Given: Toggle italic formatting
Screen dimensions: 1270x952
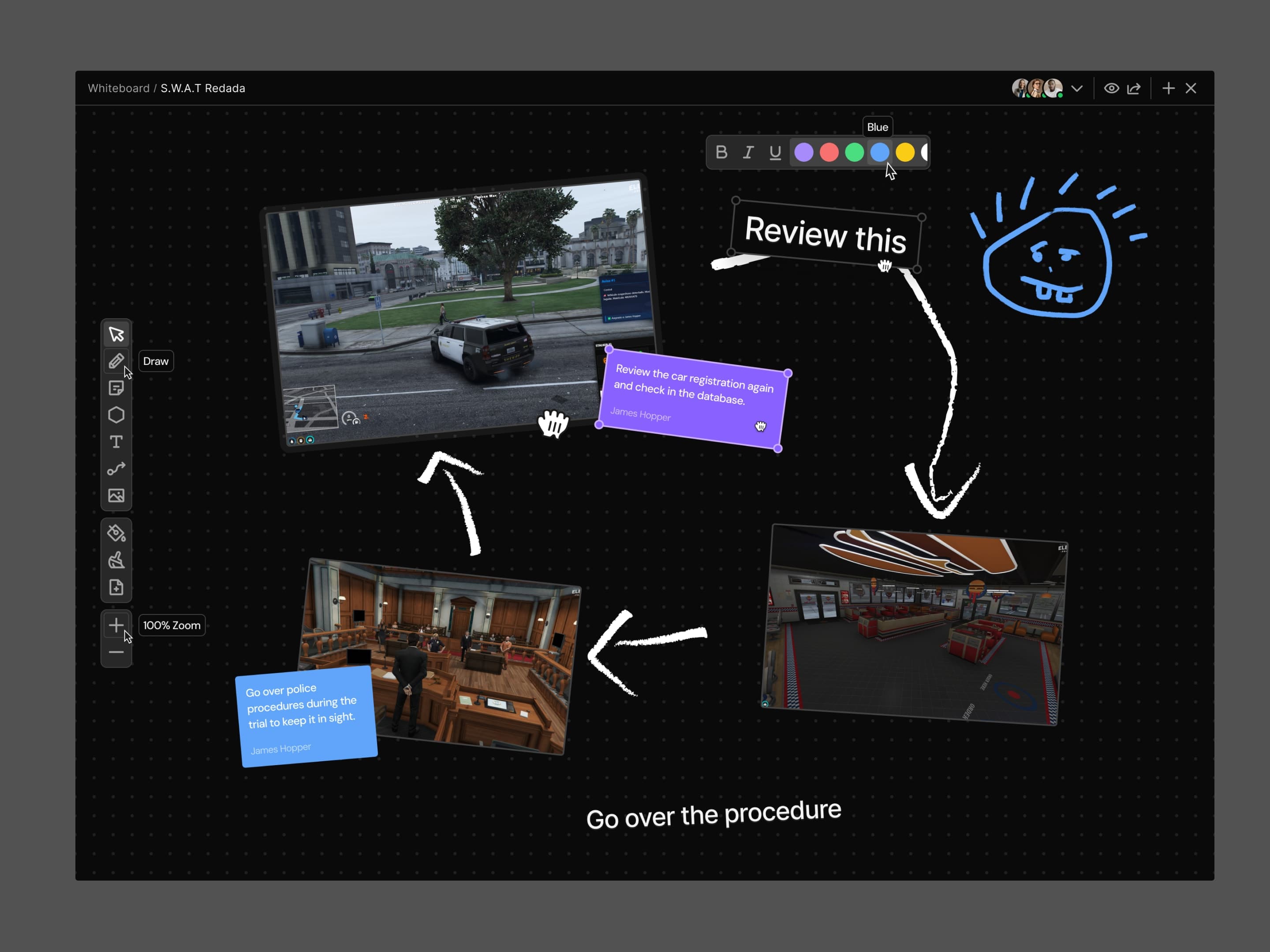Looking at the screenshot, I should click(x=748, y=152).
